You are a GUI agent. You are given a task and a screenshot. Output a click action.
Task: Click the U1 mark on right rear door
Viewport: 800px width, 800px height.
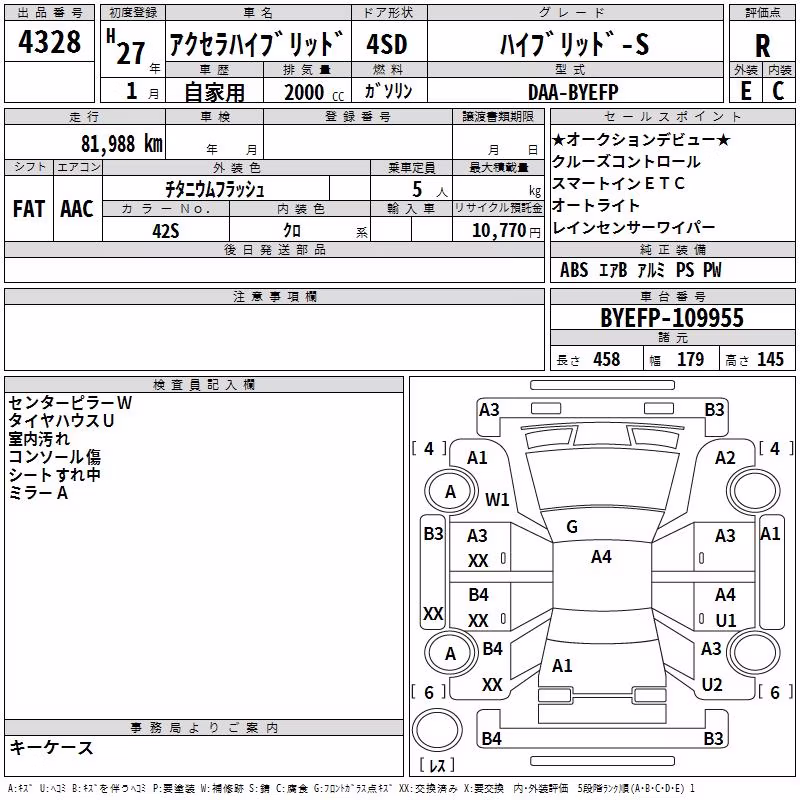pyautogui.click(x=726, y=620)
